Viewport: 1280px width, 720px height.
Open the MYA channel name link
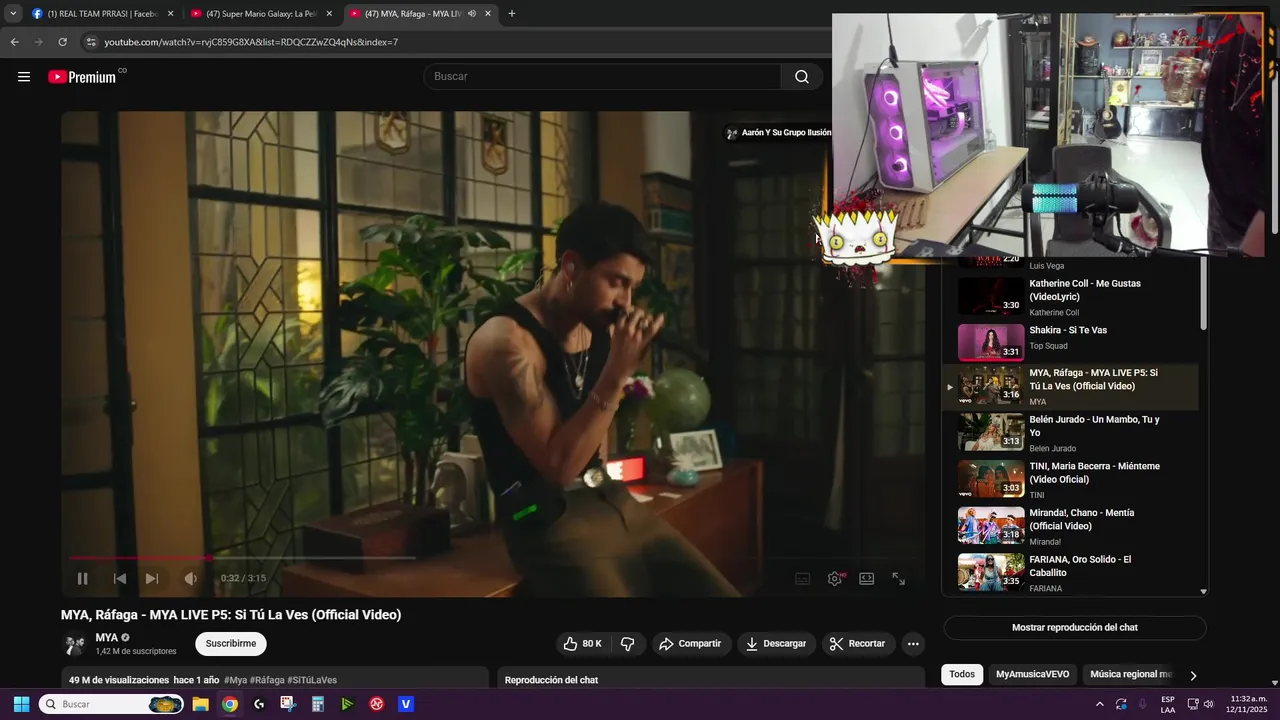coord(107,638)
